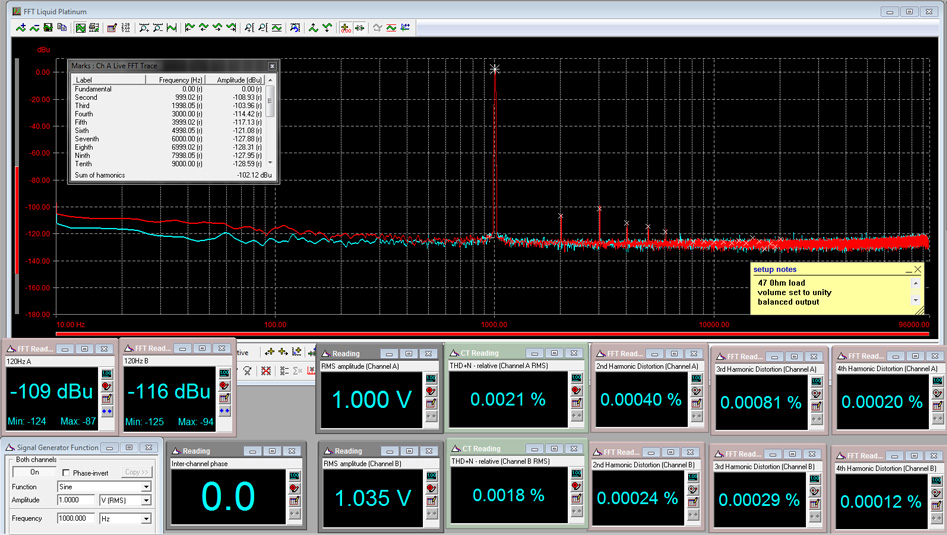Click the Frequency (Hz) column header in Marks
The height and width of the screenshot is (535, 947).
point(175,80)
